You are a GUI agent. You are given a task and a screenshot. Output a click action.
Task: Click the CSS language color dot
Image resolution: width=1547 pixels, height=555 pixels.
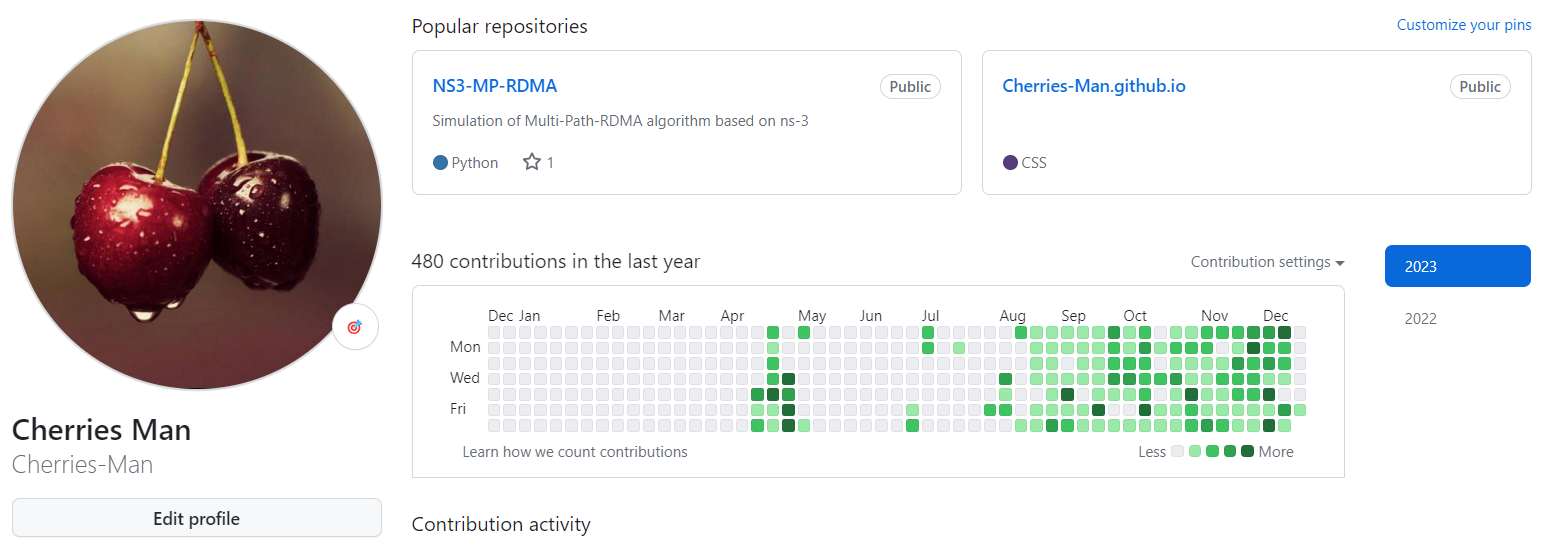coord(1010,163)
